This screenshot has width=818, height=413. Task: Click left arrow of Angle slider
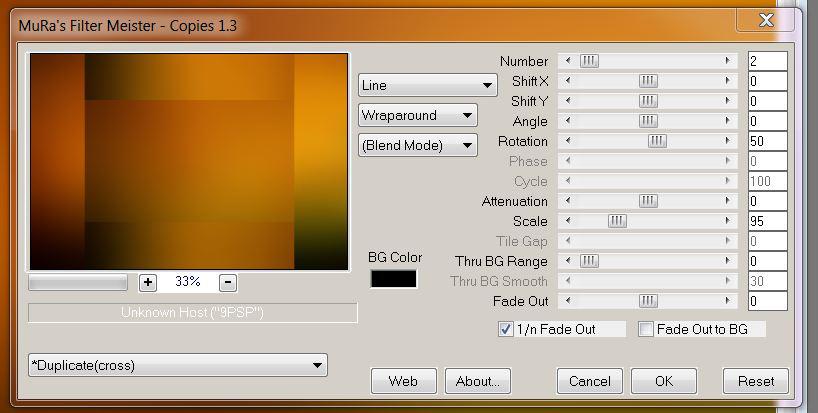[568, 121]
